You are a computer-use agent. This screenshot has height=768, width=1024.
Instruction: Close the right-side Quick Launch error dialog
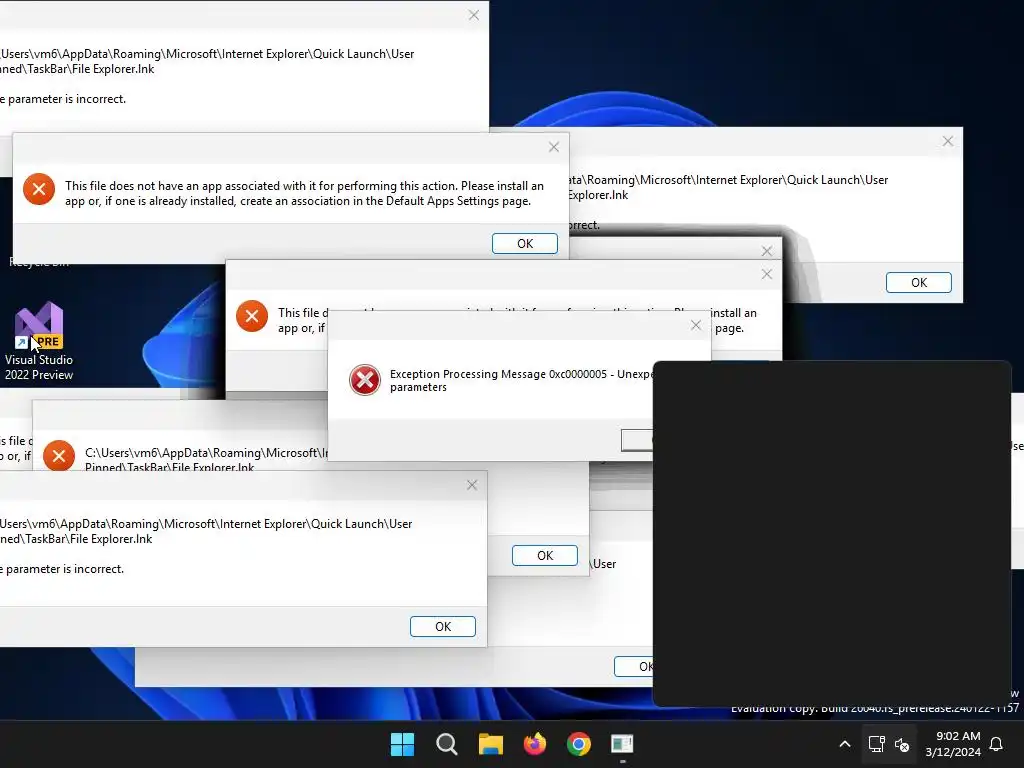948,141
